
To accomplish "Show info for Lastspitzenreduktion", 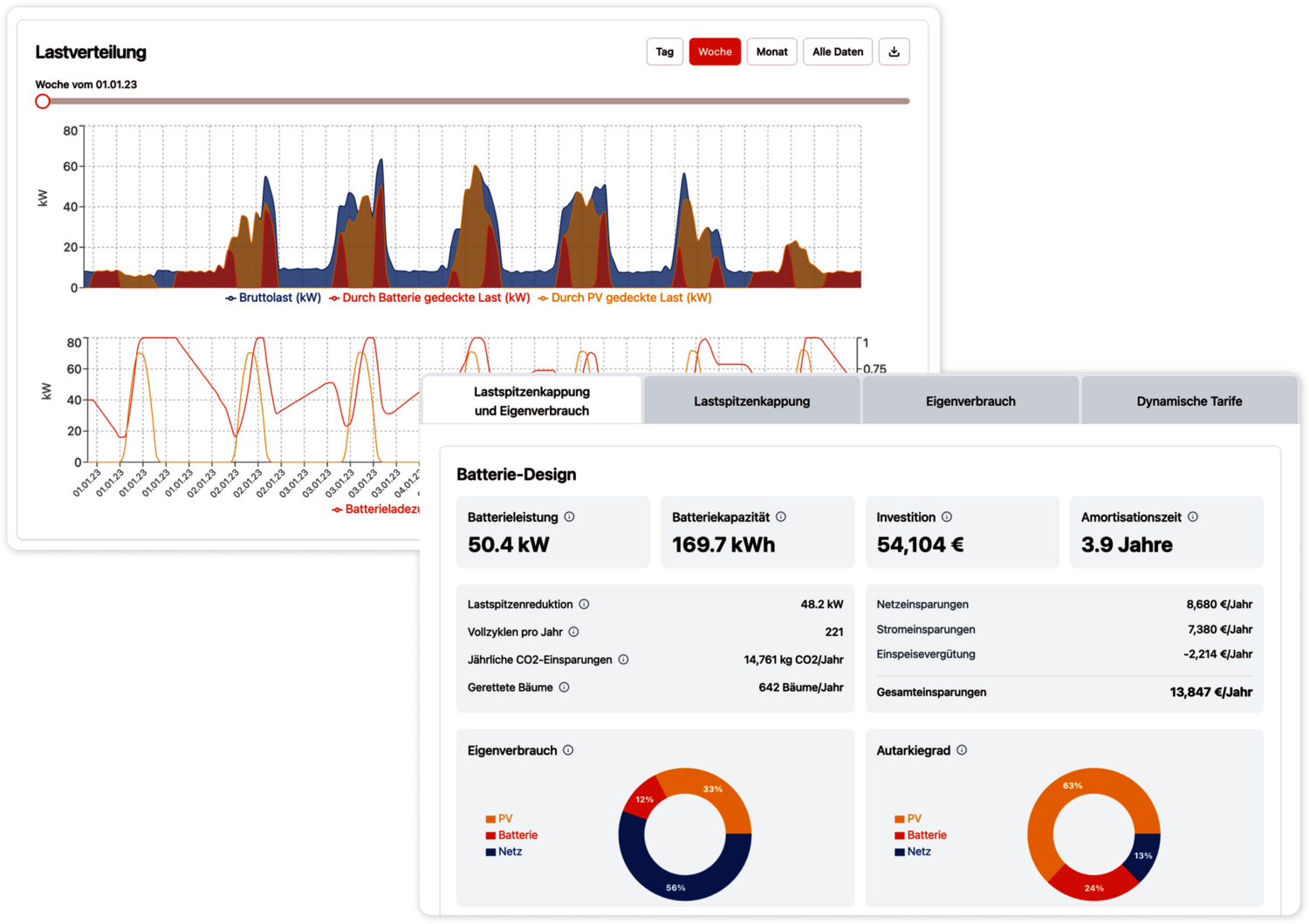I will tap(585, 604).
